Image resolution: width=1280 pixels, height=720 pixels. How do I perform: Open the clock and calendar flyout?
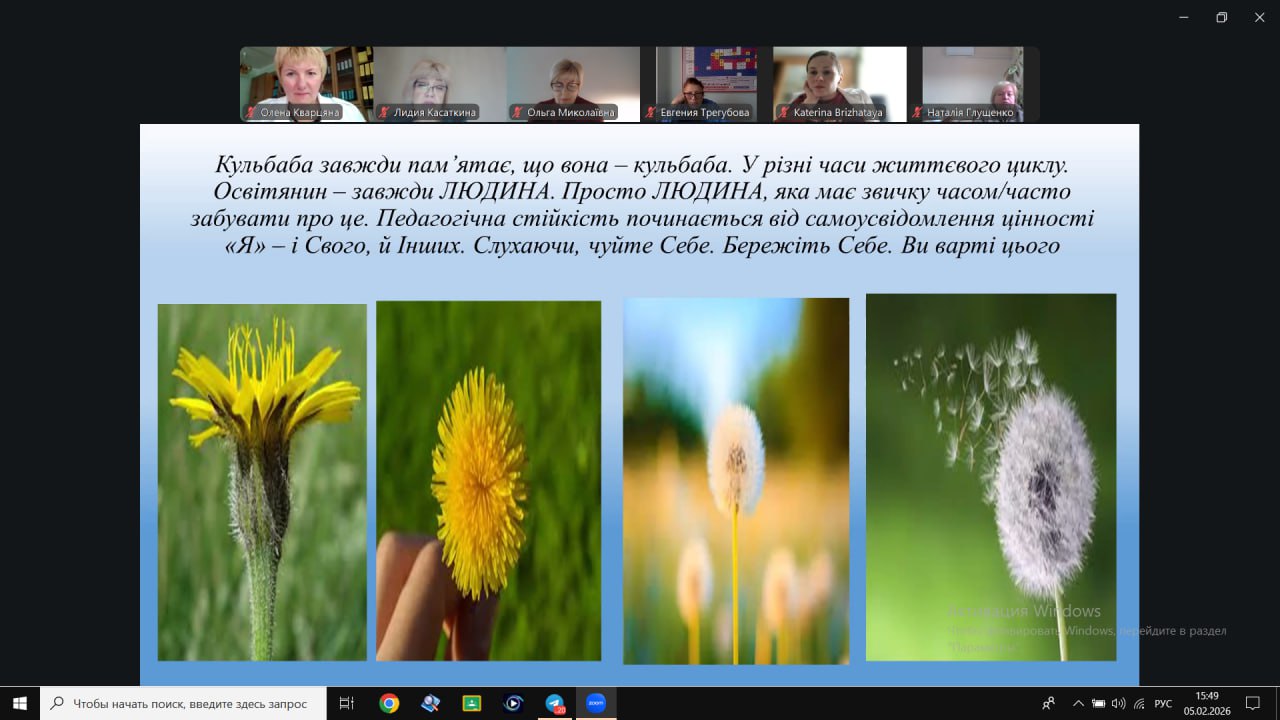(1207, 703)
